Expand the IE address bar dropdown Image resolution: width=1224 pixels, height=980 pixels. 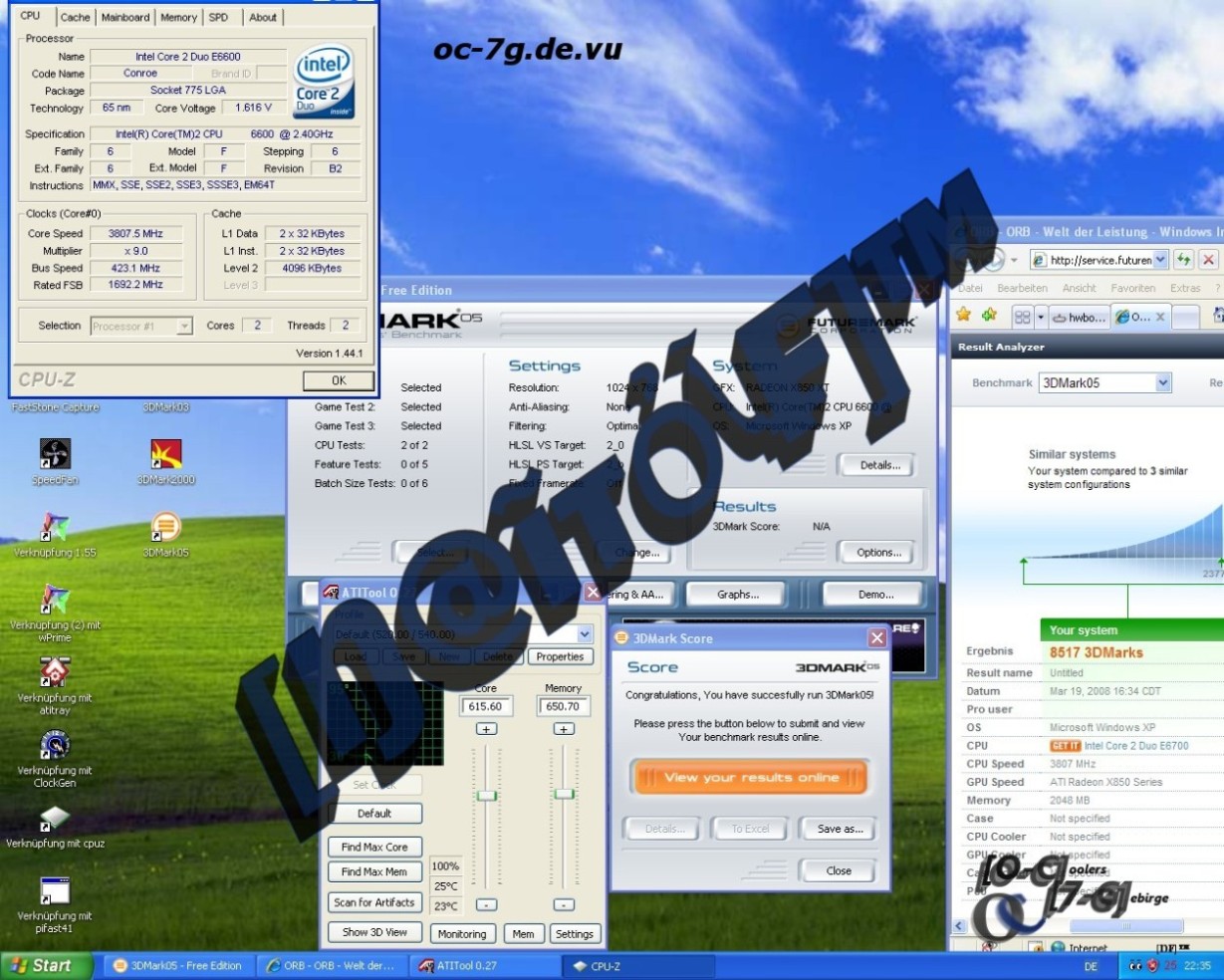point(1160,259)
